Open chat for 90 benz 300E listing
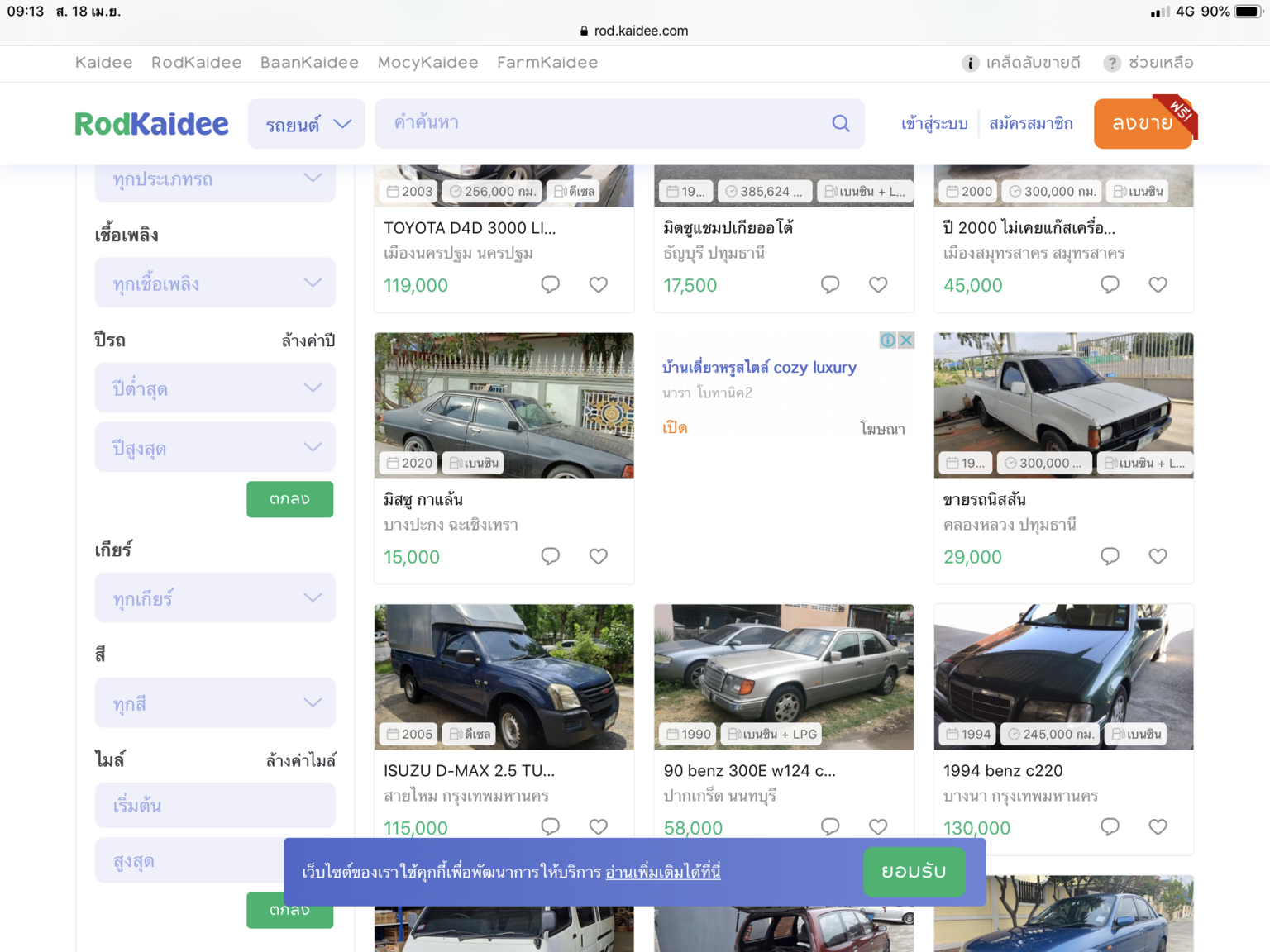This screenshot has height=952, width=1270. (x=830, y=826)
